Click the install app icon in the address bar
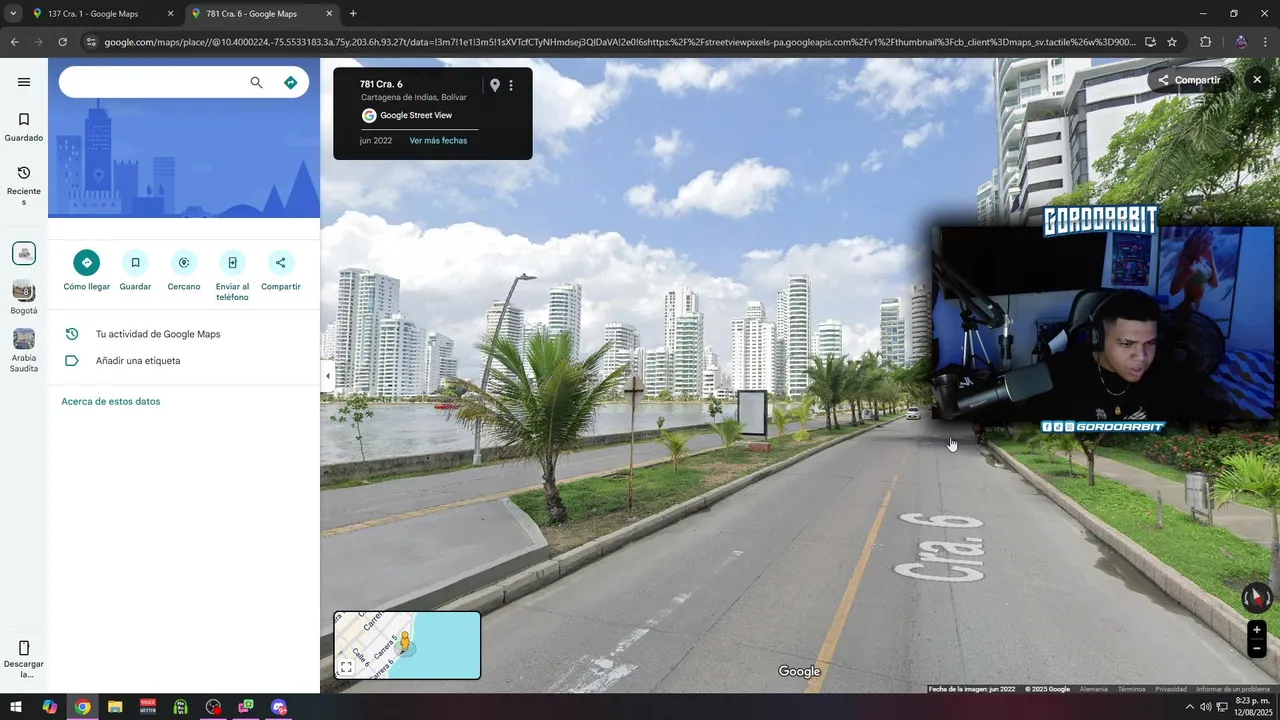The height and width of the screenshot is (720, 1280). pyautogui.click(x=1150, y=42)
